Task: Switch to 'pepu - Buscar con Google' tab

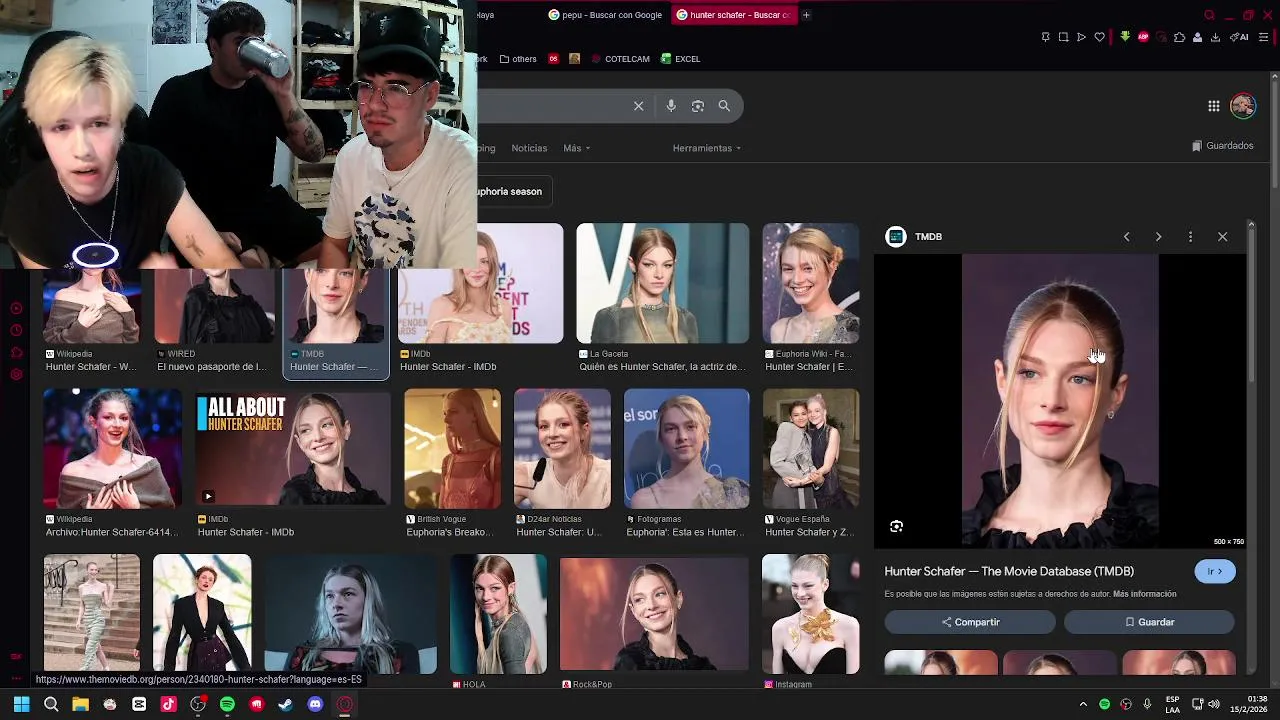Action: point(605,15)
